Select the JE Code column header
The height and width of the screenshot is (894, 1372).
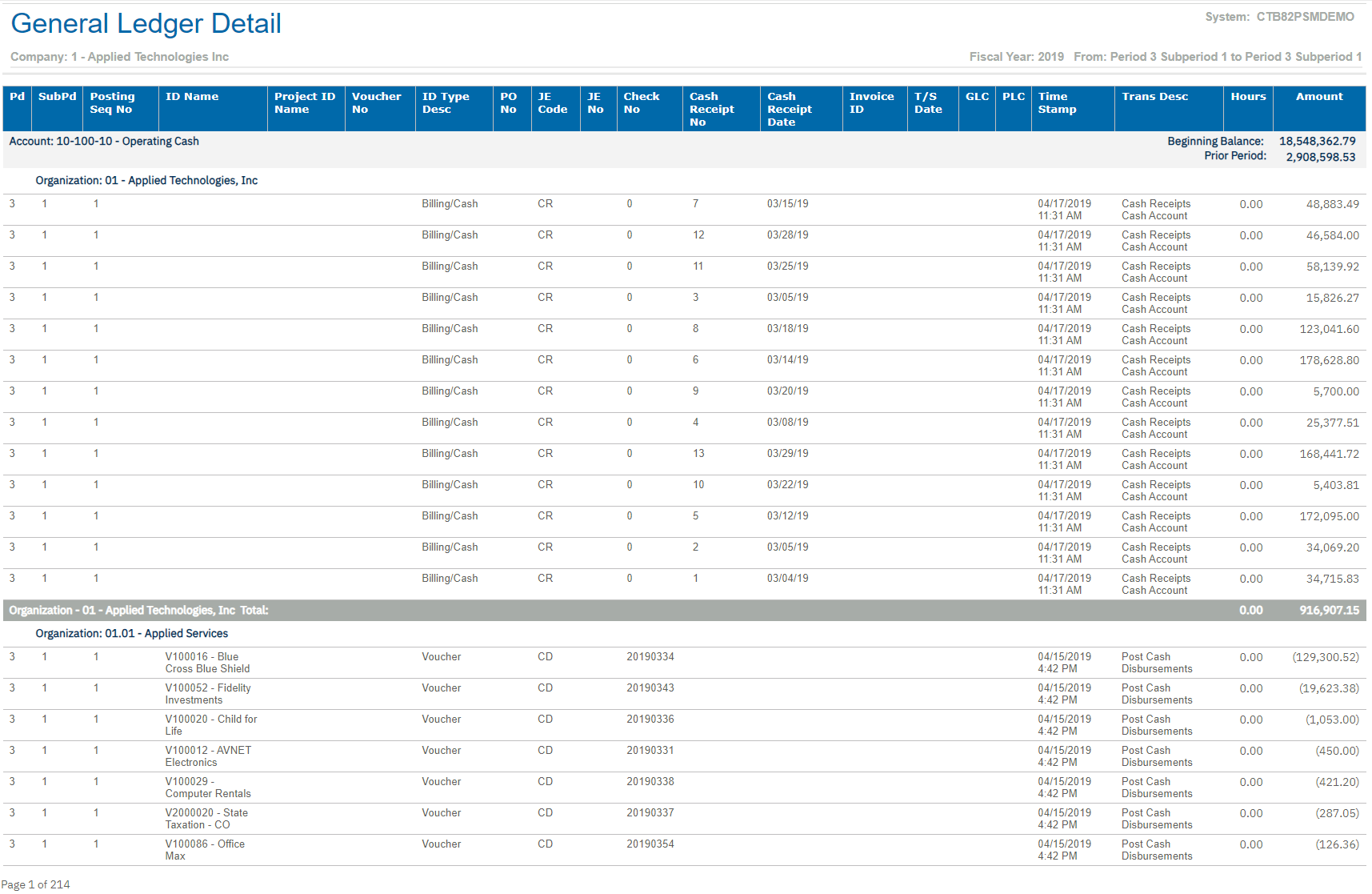click(x=552, y=103)
